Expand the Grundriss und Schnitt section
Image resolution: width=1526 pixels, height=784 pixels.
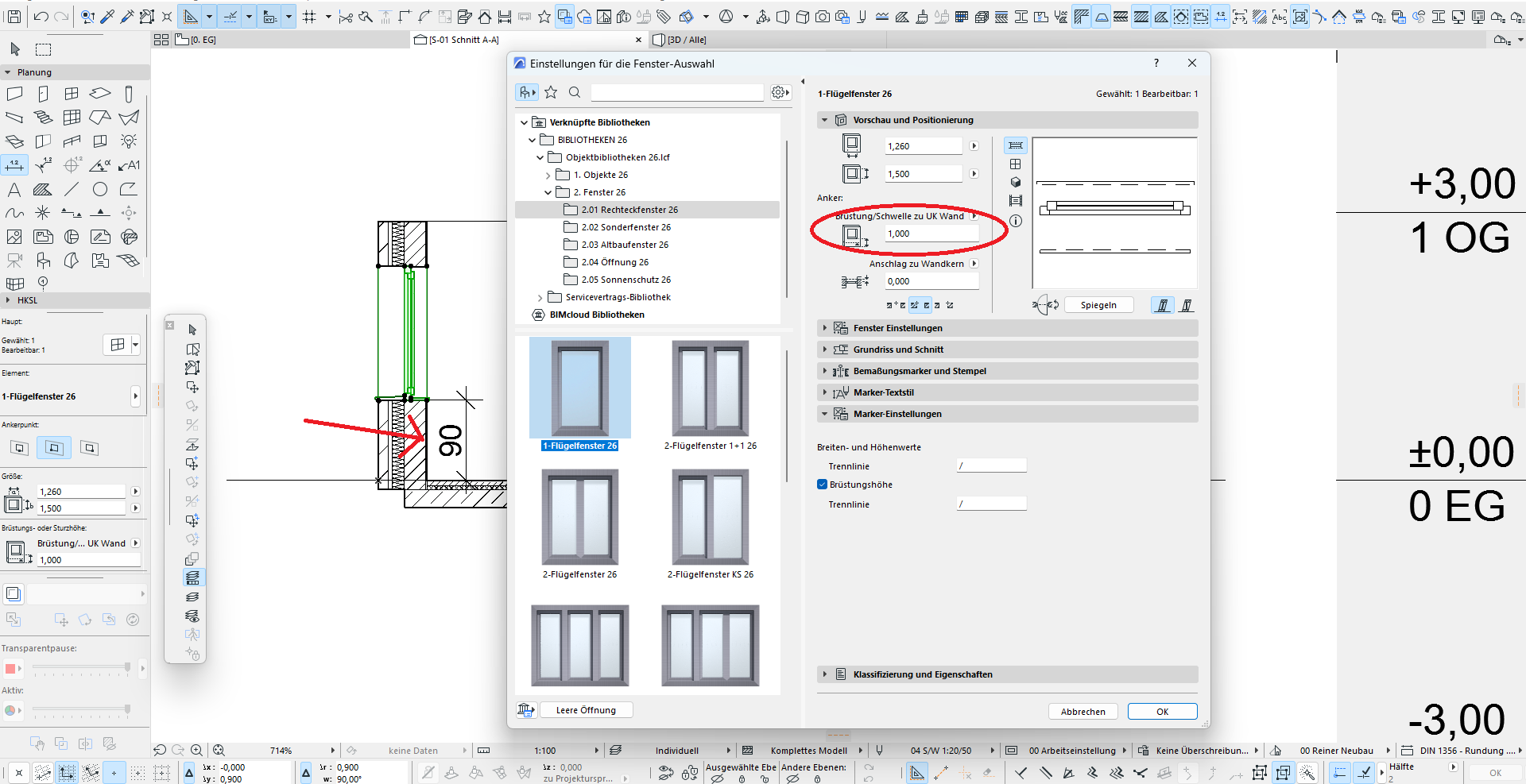pos(825,350)
